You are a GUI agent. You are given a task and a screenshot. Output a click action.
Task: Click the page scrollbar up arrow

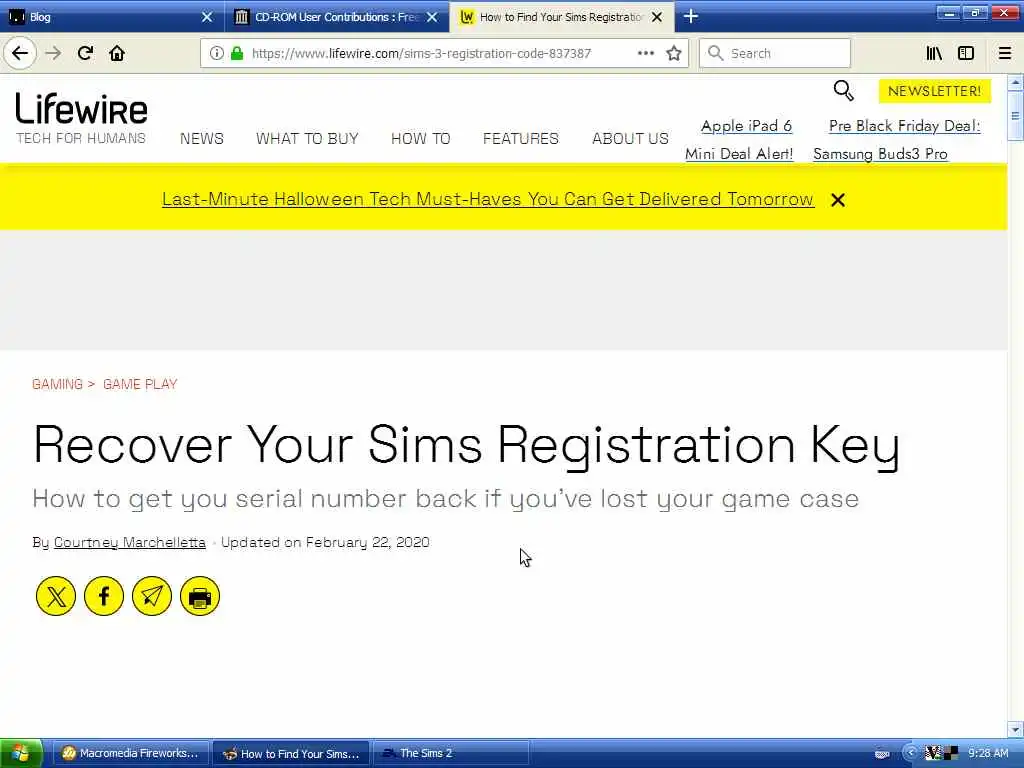(1015, 83)
